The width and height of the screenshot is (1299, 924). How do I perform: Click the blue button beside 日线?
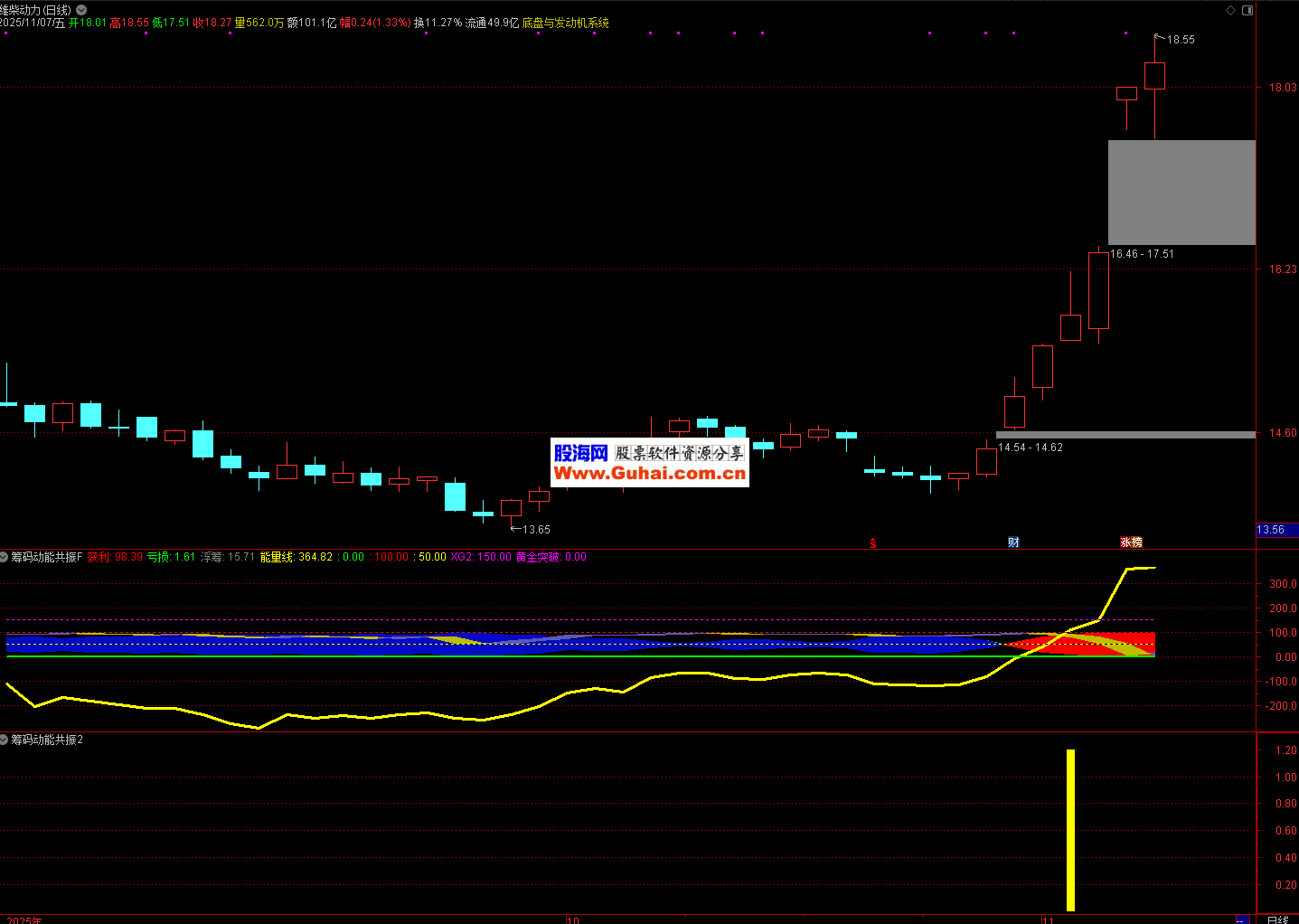(x=1242, y=919)
